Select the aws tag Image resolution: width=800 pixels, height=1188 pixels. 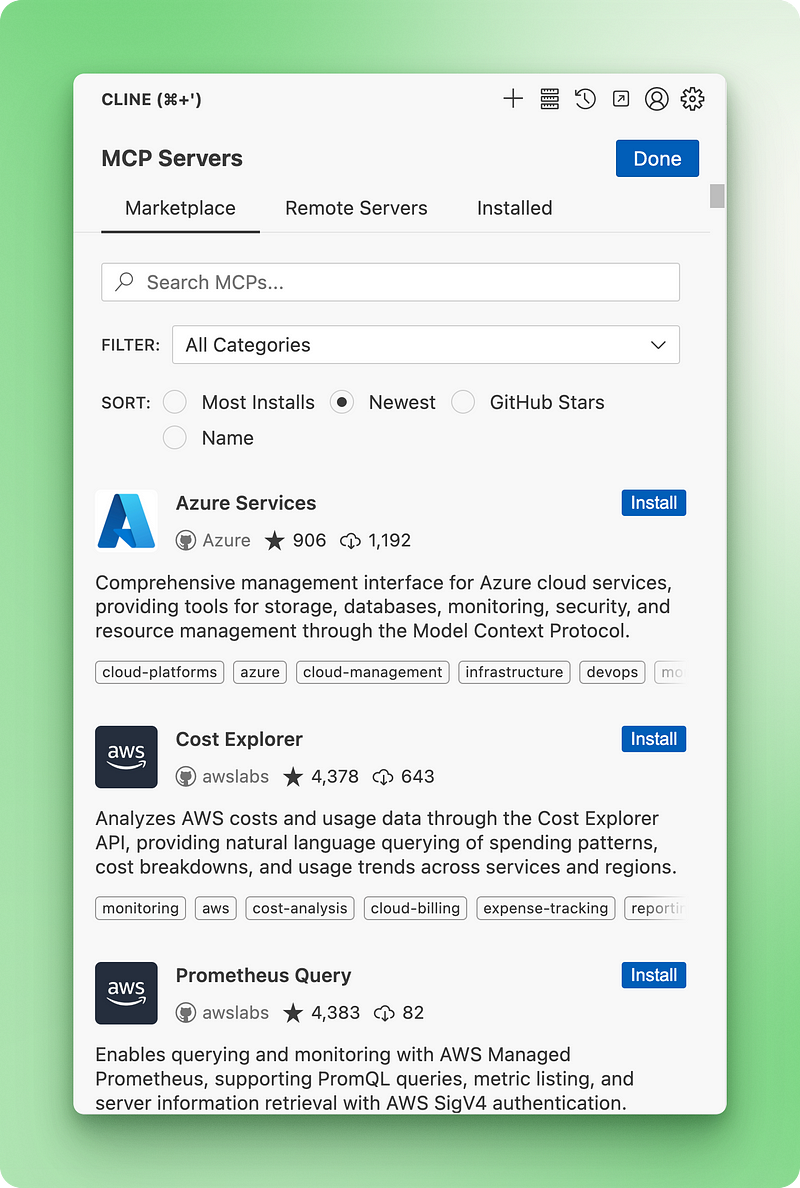pos(216,908)
